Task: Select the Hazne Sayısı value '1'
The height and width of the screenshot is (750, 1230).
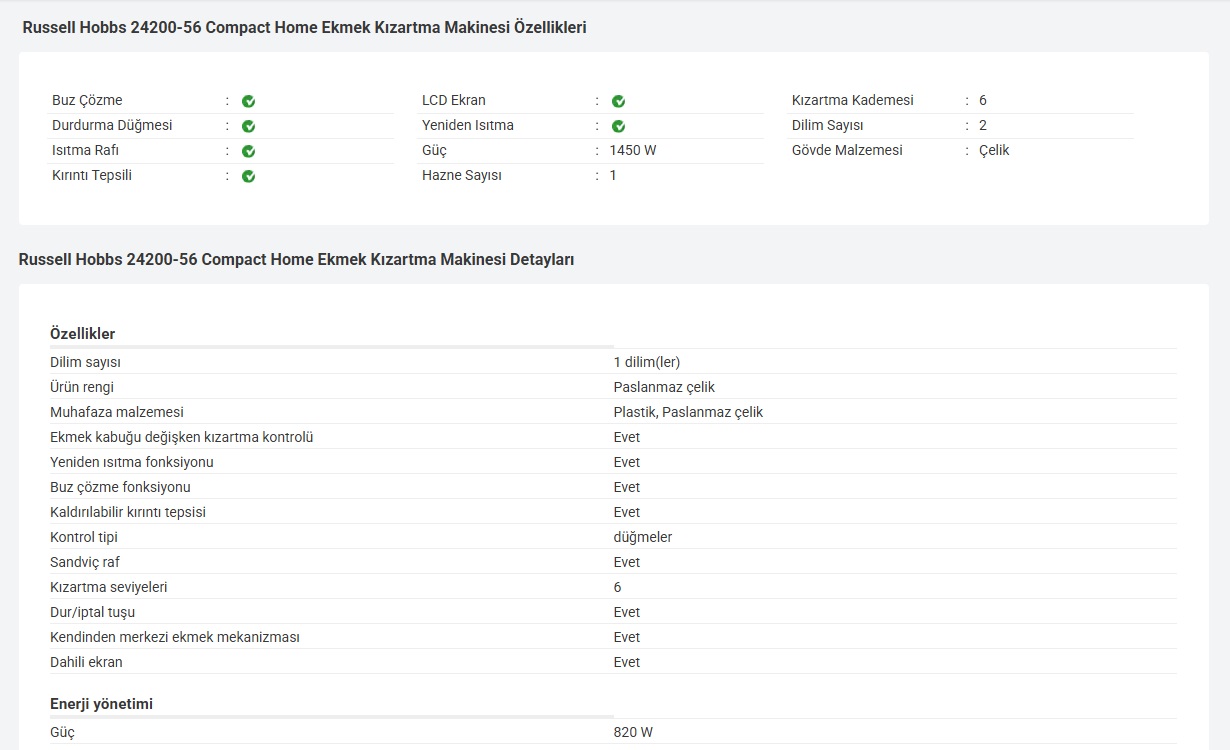Action: click(x=613, y=175)
